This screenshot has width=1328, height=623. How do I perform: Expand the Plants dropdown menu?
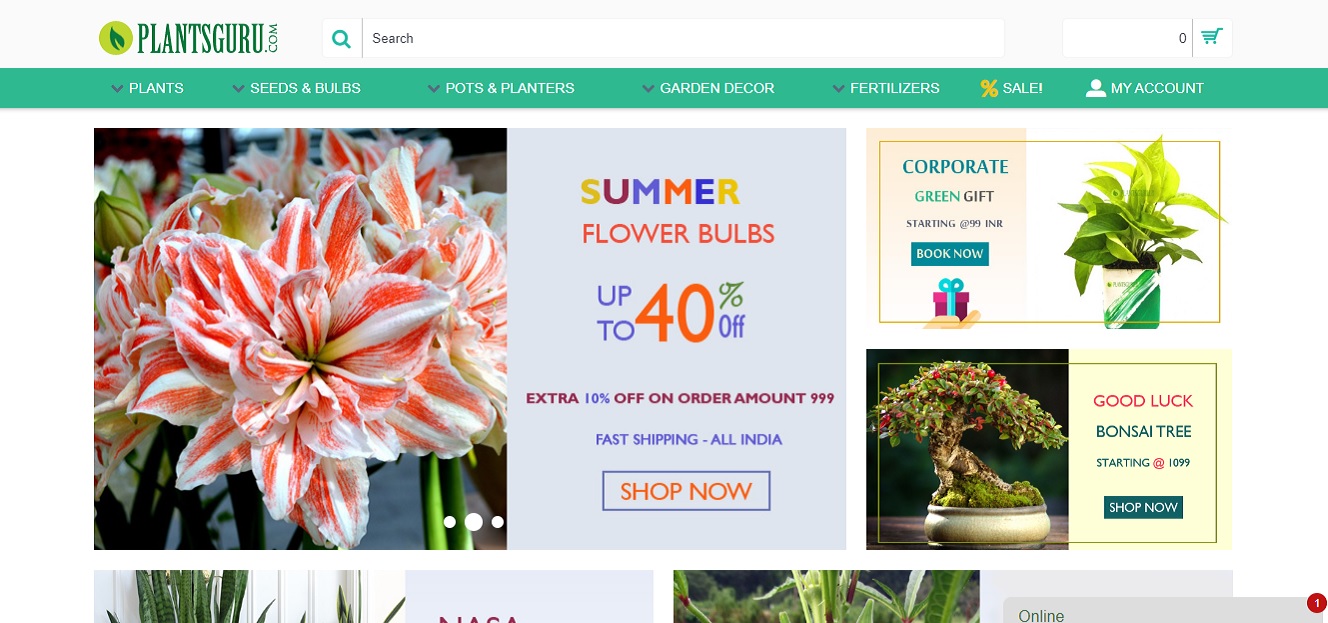[x=147, y=88]
